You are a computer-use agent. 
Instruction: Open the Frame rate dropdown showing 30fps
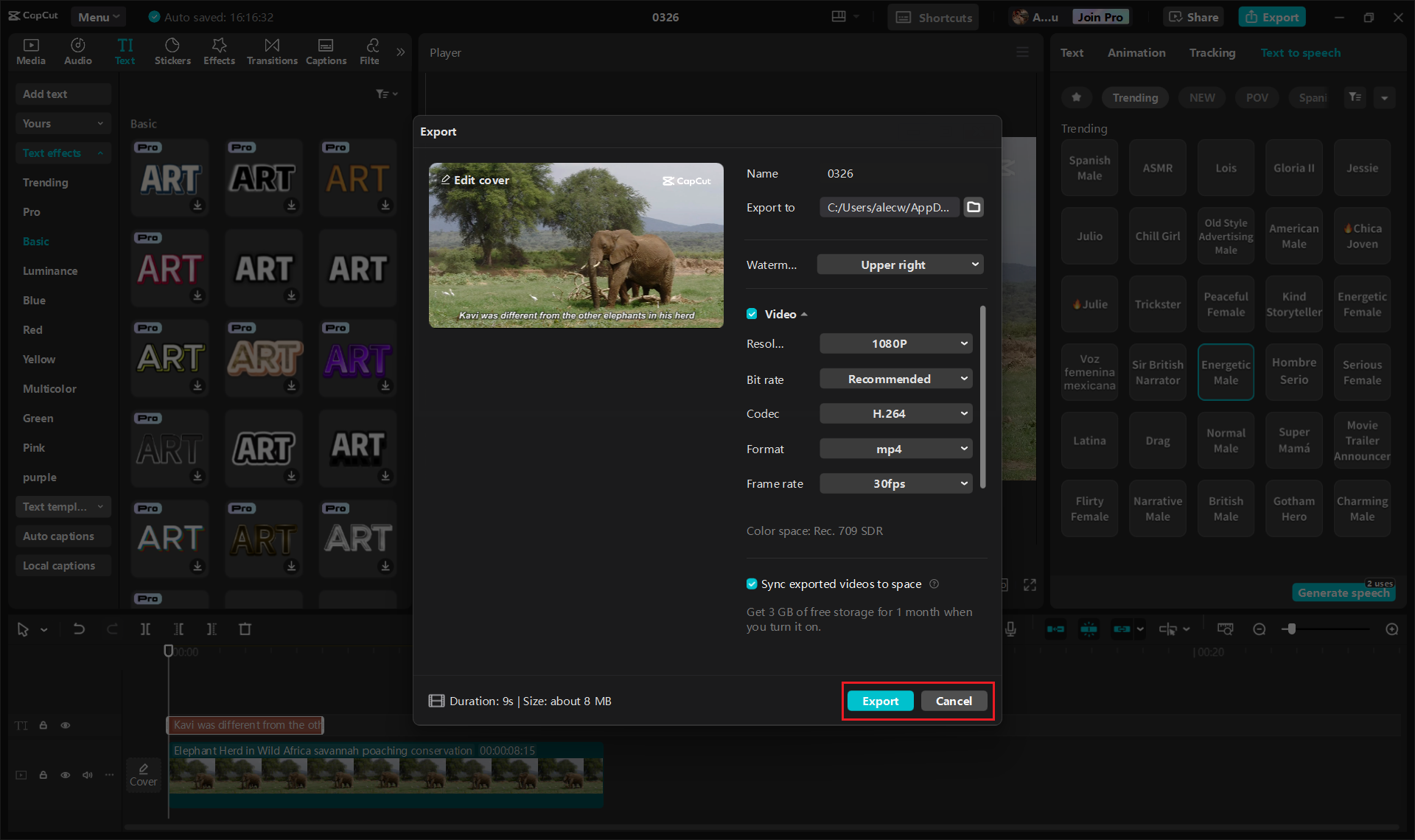click(x=895, y=483)
